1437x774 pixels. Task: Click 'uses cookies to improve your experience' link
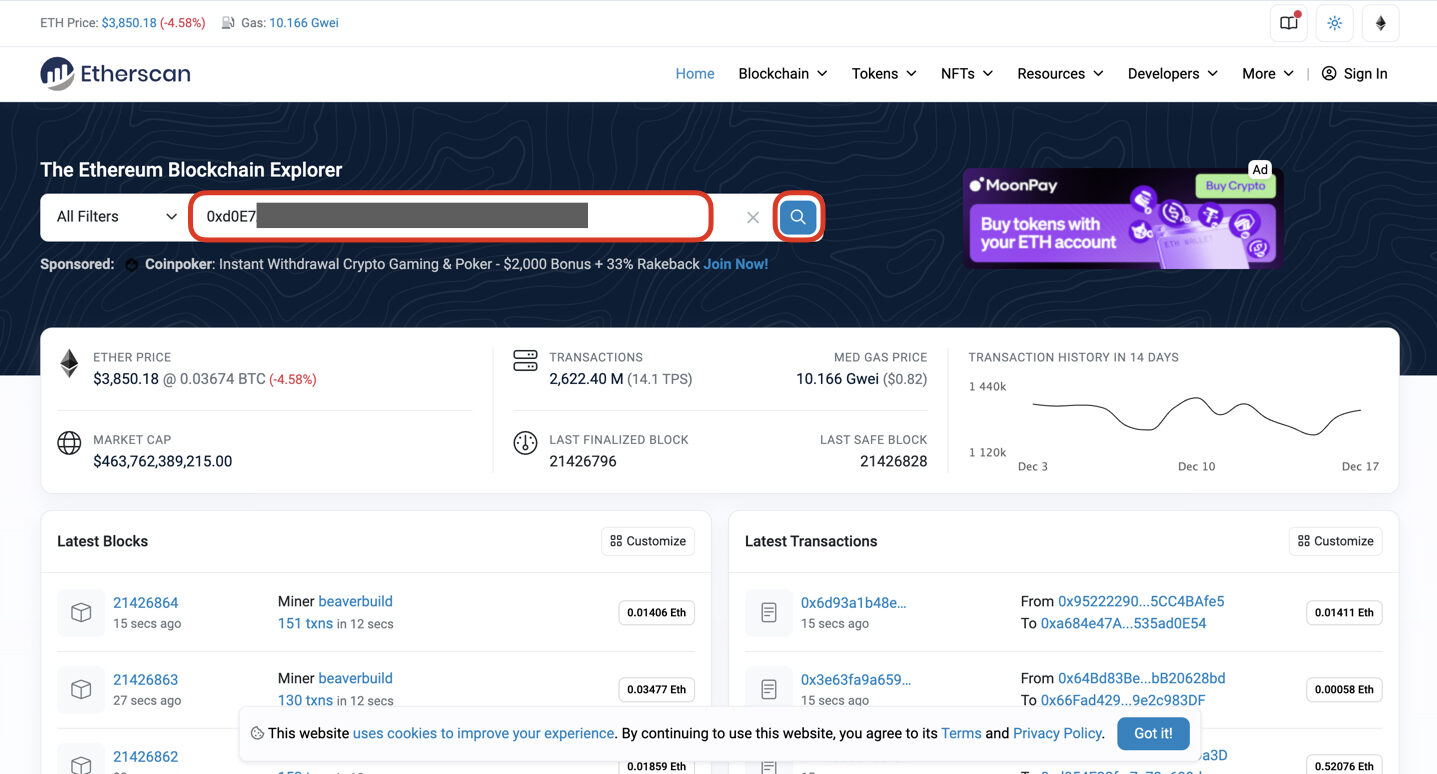point(483,733)
